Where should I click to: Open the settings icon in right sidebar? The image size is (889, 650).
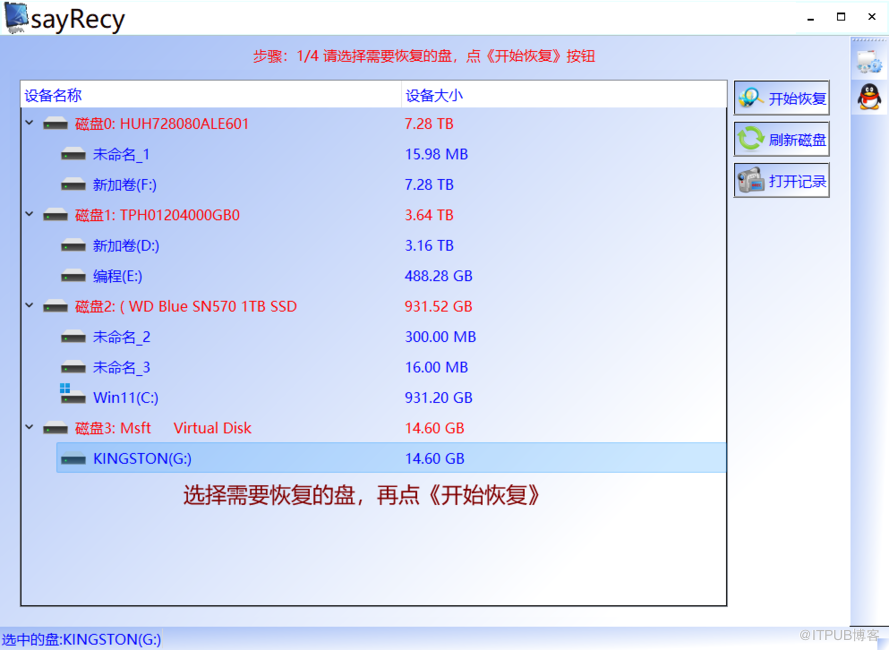pos(869,62)
